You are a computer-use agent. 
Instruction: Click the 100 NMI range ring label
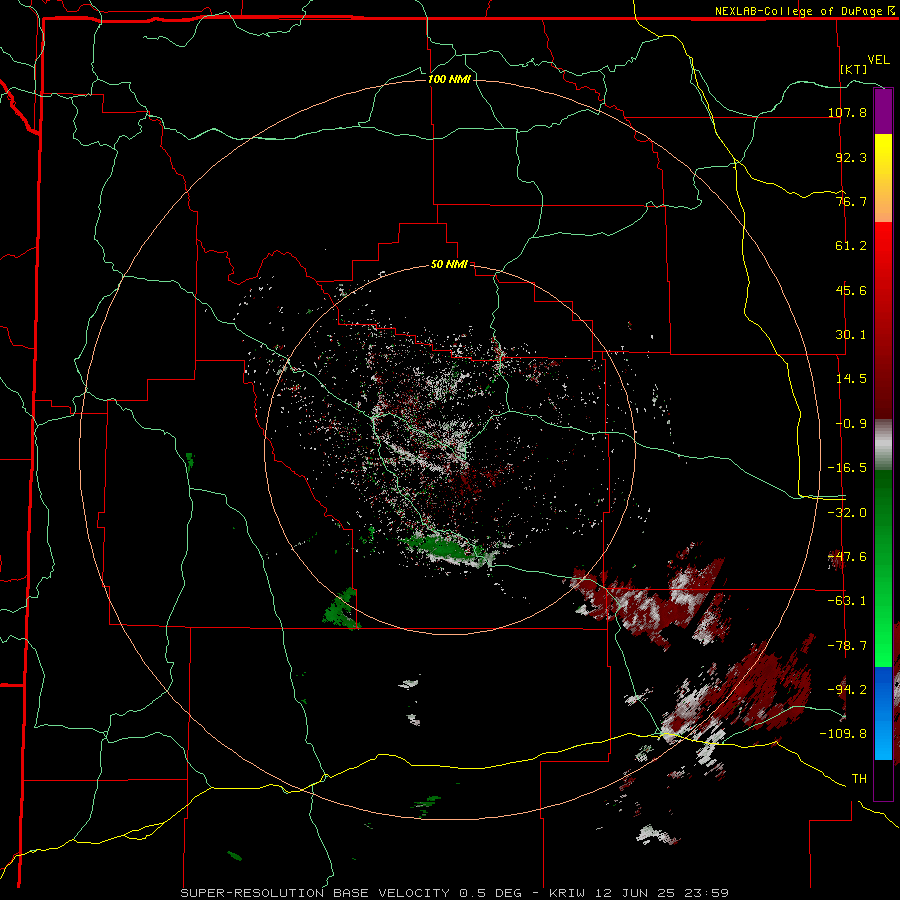tap(449, 79)
